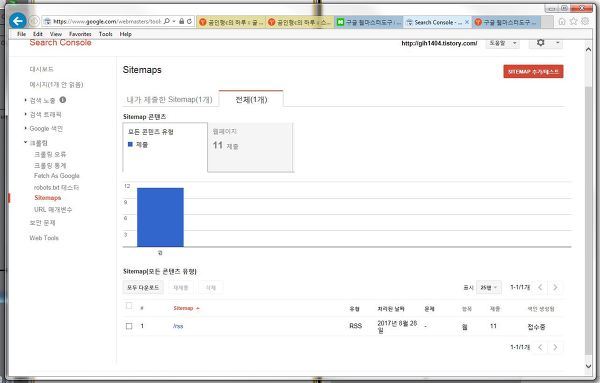
Task: Click the search magnifier in the address bar
Action: pyautogui.click(x=167, y=21)
